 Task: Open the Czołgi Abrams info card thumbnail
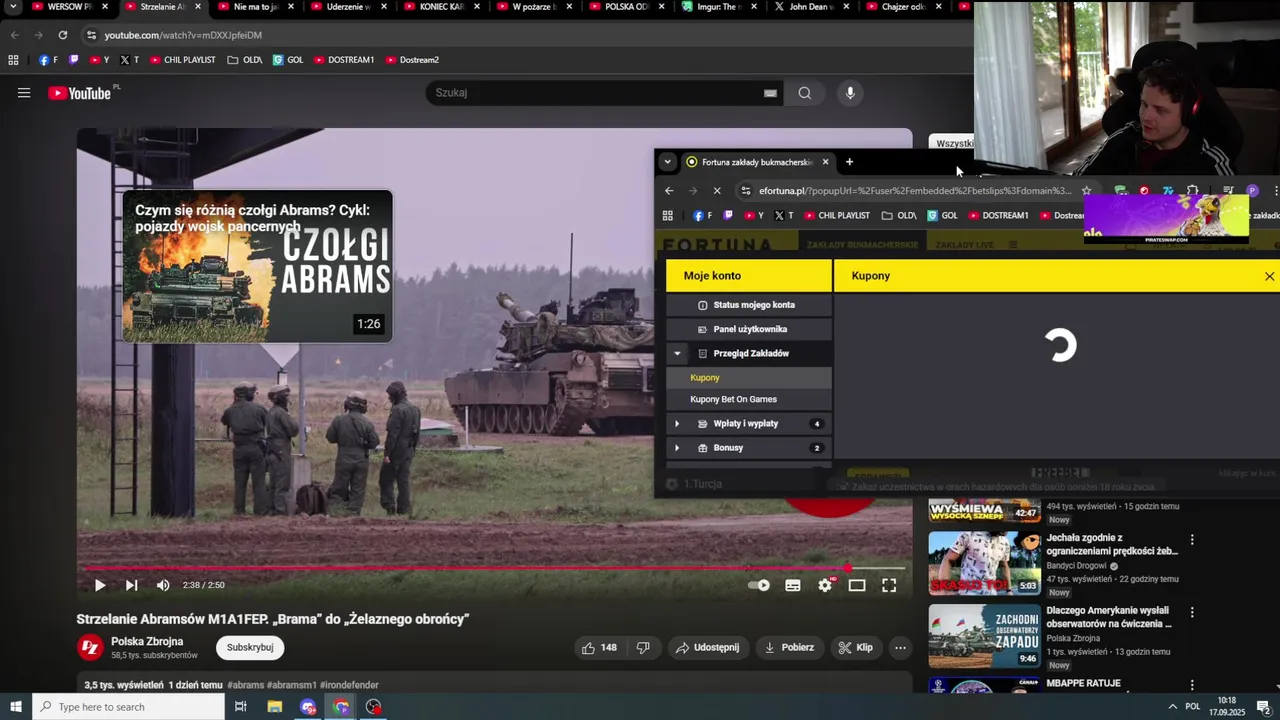point(257,266)
